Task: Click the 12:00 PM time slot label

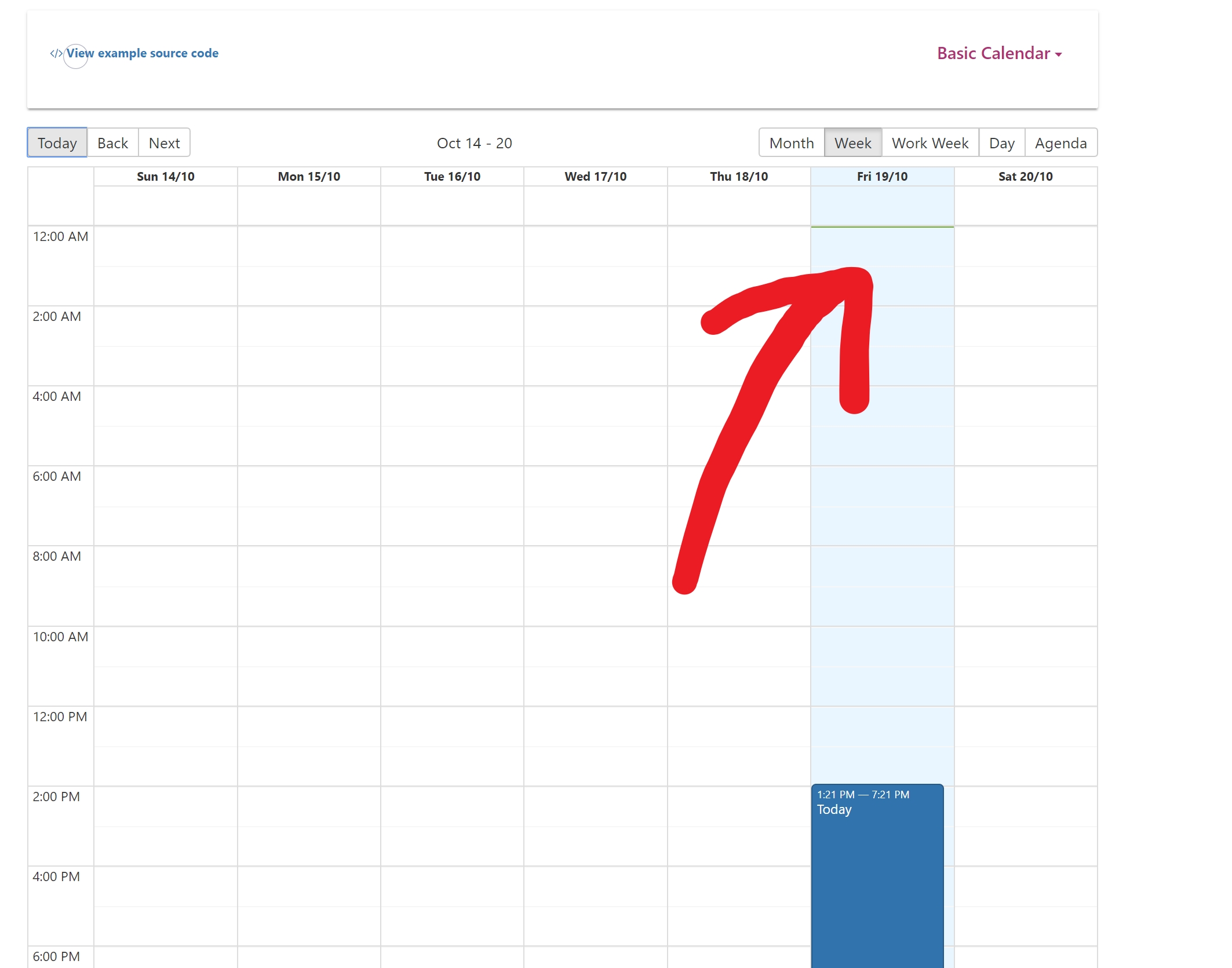Action: (60, 716)
